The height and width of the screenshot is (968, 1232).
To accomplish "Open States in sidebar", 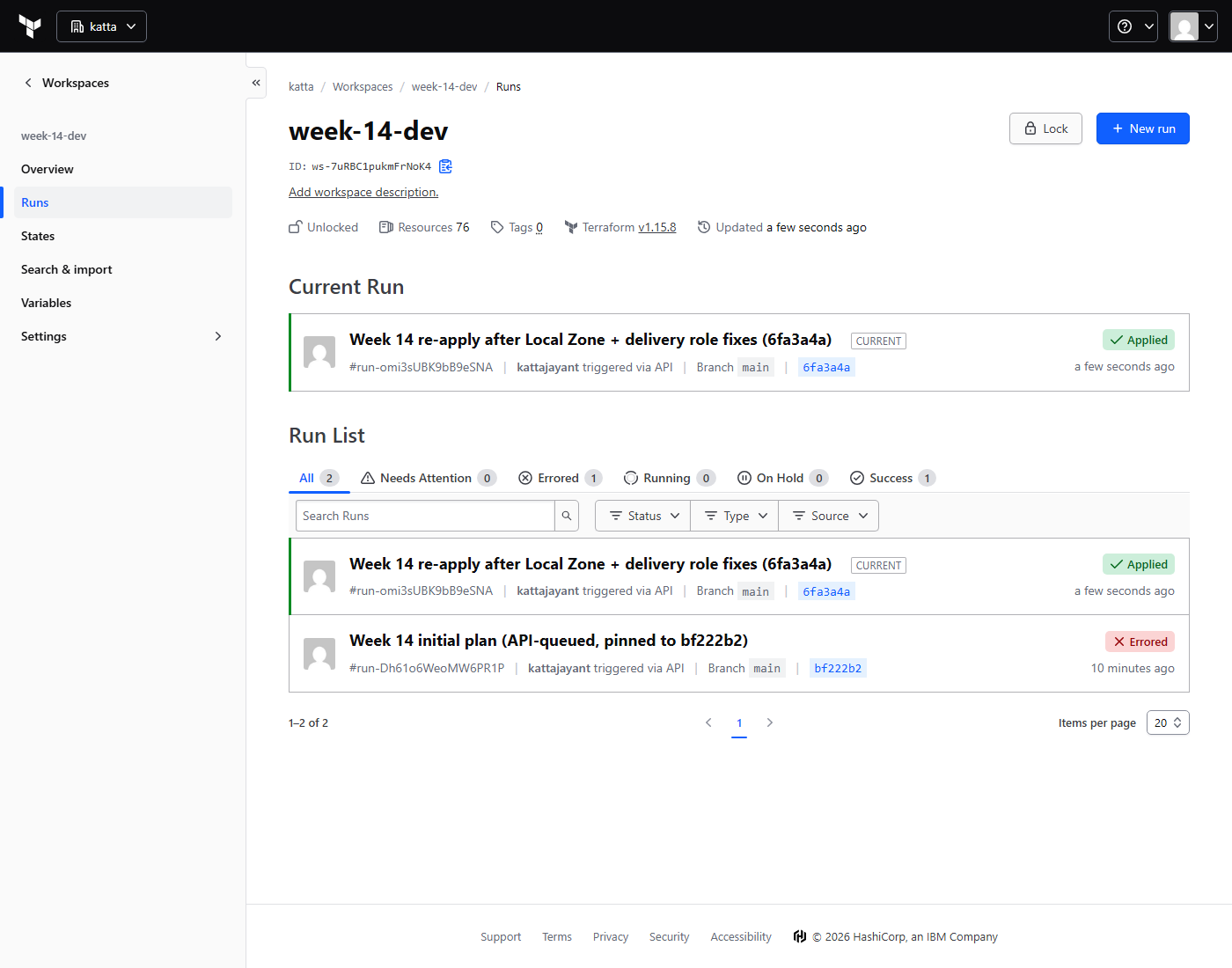I will click(x=38, y=236).
